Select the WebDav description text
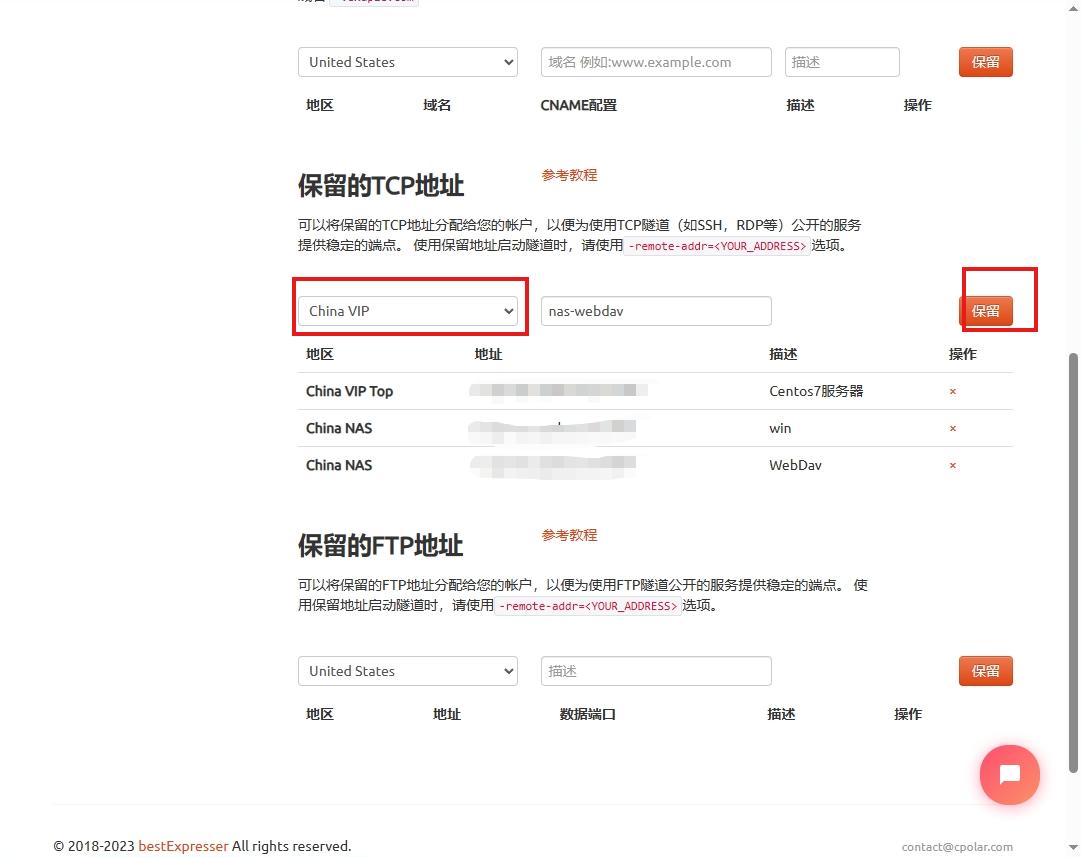Viewport: 1081px width, 857px height. click(x=795, y=465)
